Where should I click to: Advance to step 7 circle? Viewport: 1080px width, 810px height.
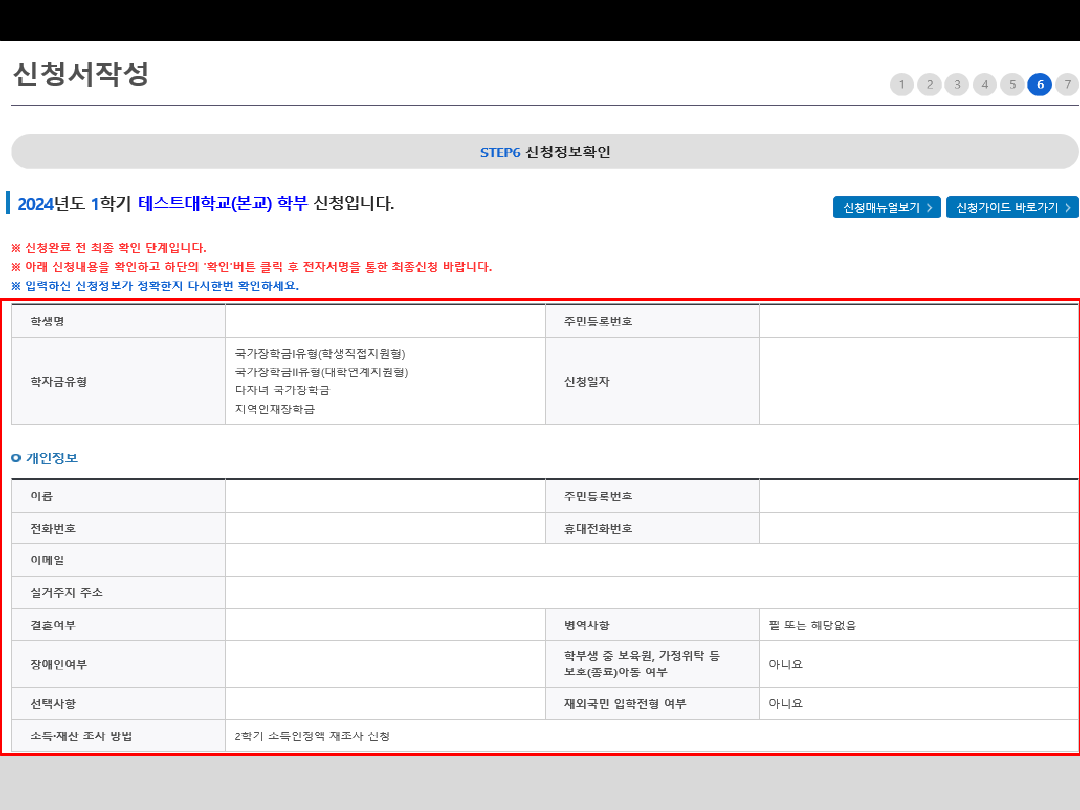pyautogui.click(x=1067, y=84)
